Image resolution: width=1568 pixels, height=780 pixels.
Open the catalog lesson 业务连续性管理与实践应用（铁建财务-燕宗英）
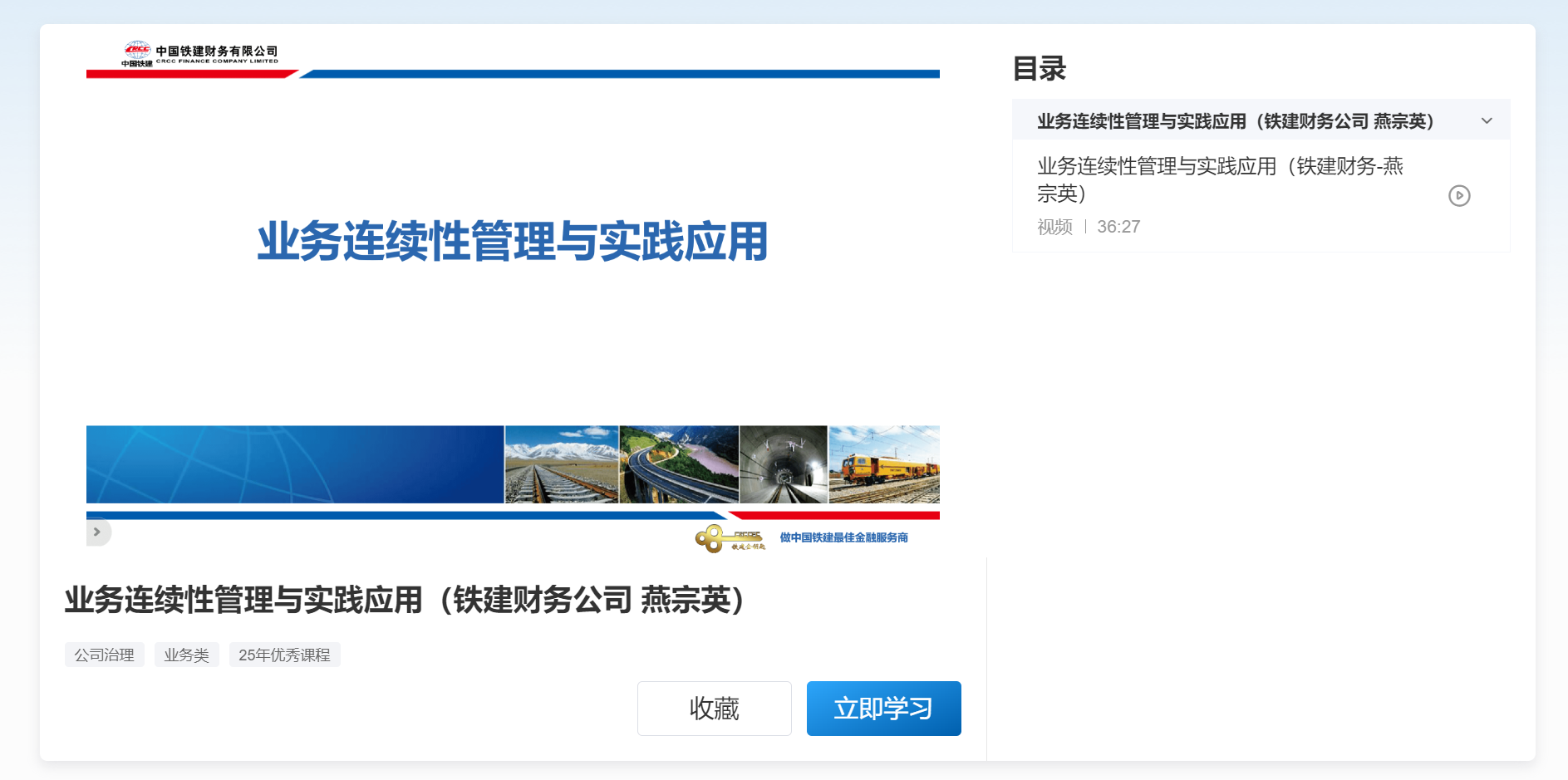[x=1220, y=179]
